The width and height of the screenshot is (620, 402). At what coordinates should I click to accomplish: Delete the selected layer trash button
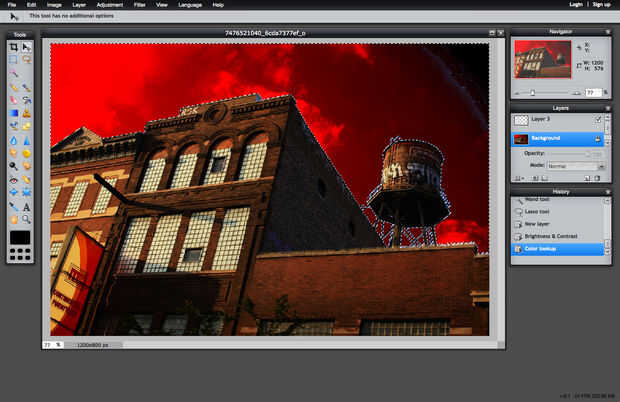click(x=597, y=179)
